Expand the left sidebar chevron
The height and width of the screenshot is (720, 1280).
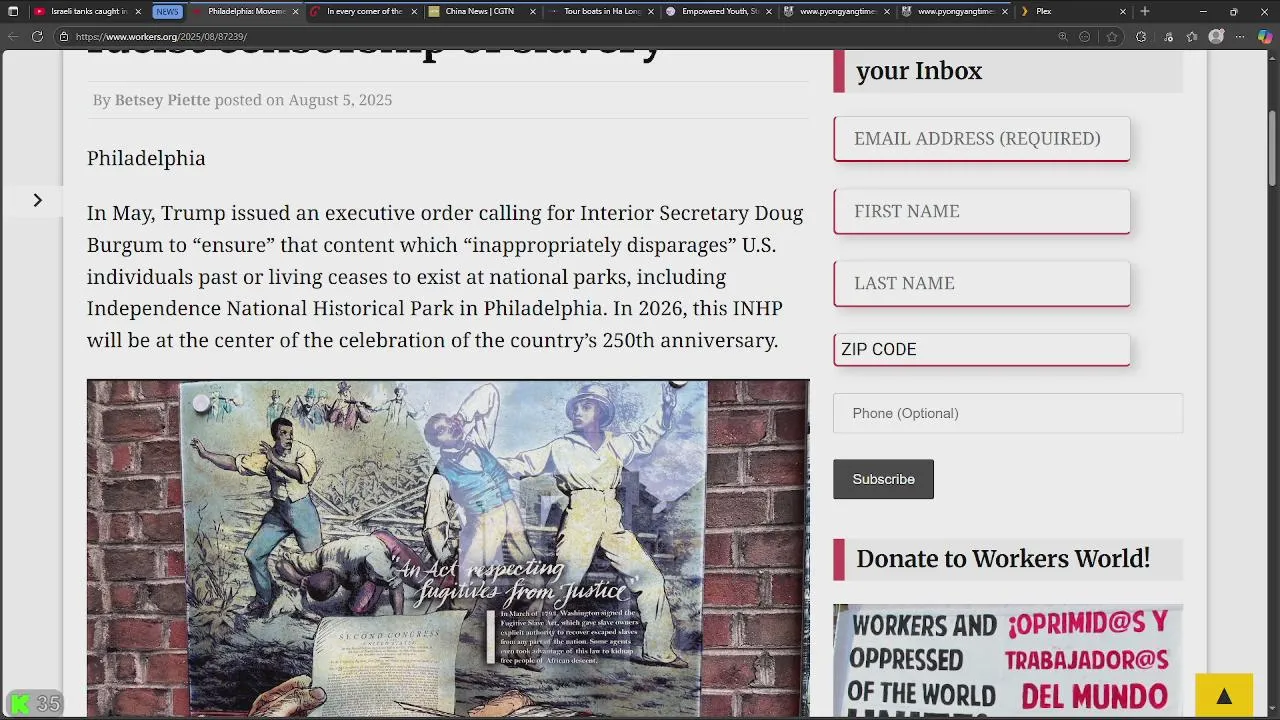(37, 200)
